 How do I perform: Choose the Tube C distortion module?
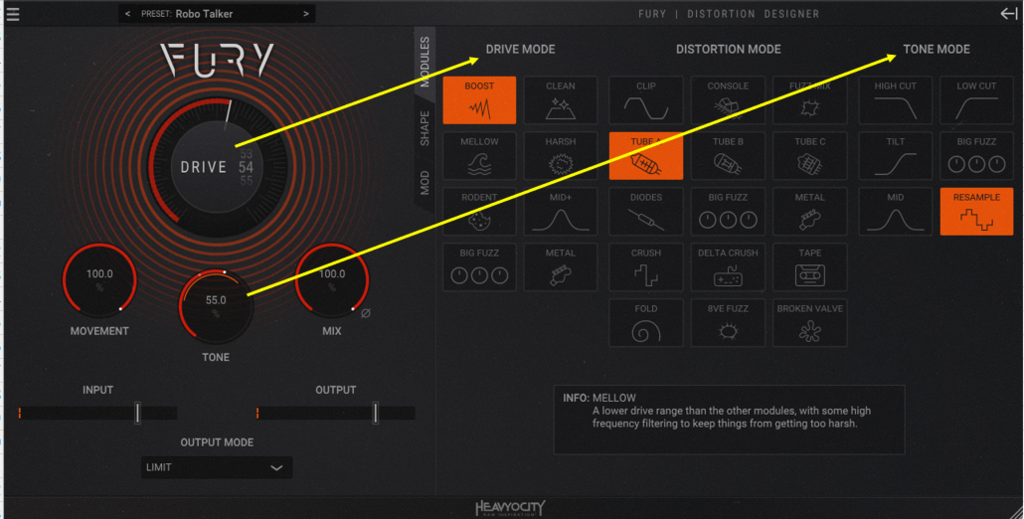pyautogui.click(x=810, y=156)
